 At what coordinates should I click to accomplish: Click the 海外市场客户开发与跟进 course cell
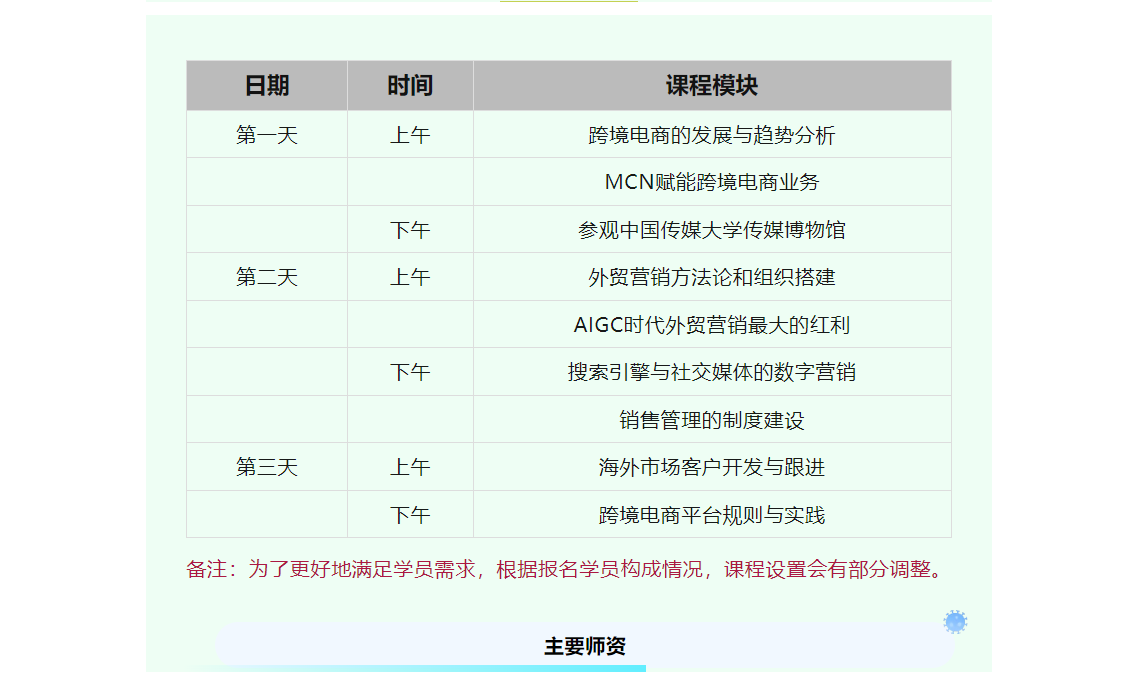[712, 467]
